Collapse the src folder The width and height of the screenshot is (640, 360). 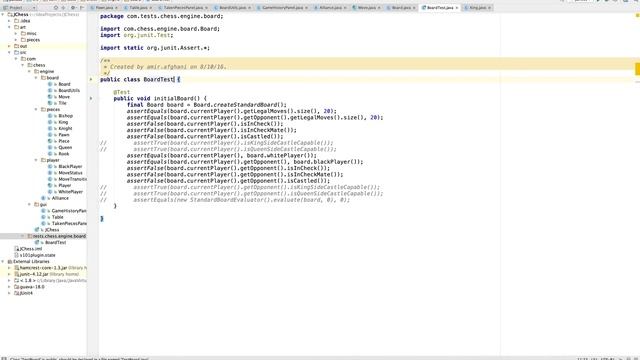pyautogui.click(x=9, y=53)
